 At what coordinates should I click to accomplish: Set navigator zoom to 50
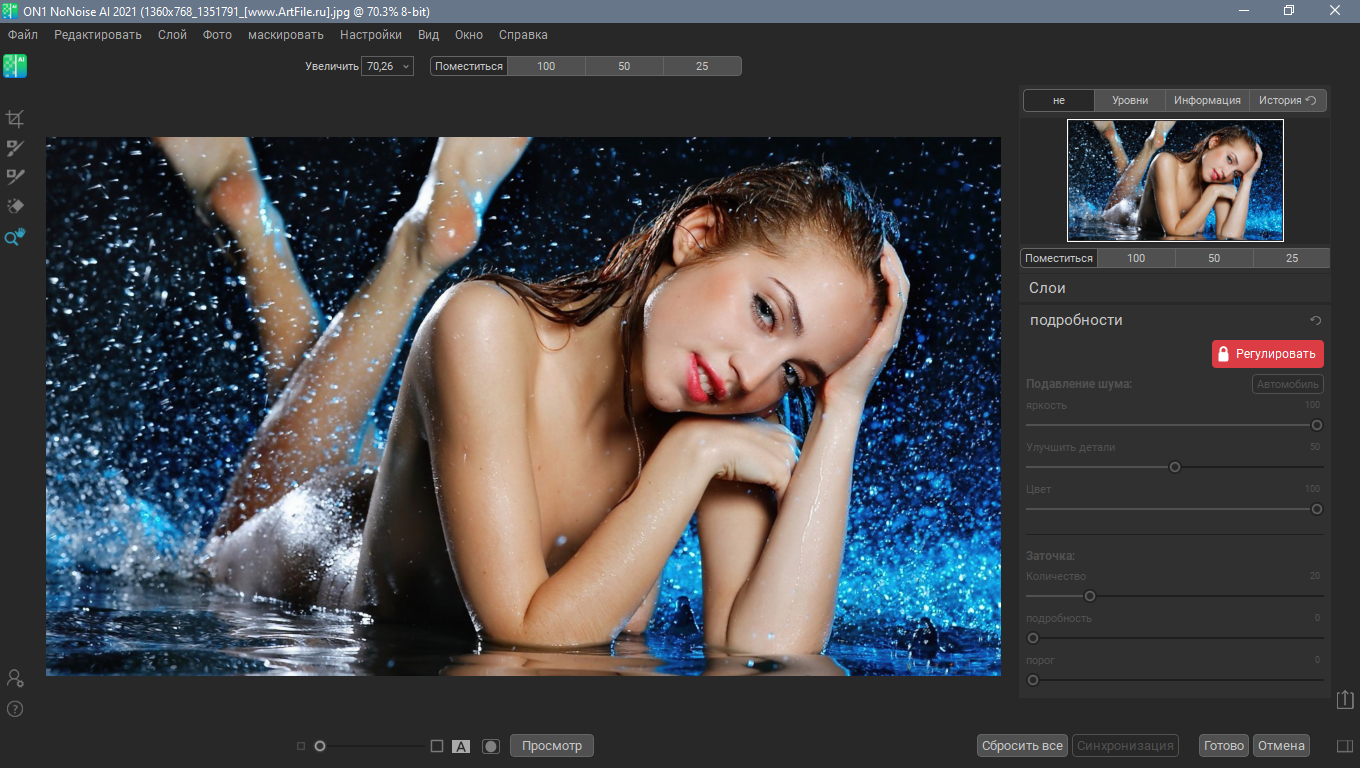[1214, 258]
